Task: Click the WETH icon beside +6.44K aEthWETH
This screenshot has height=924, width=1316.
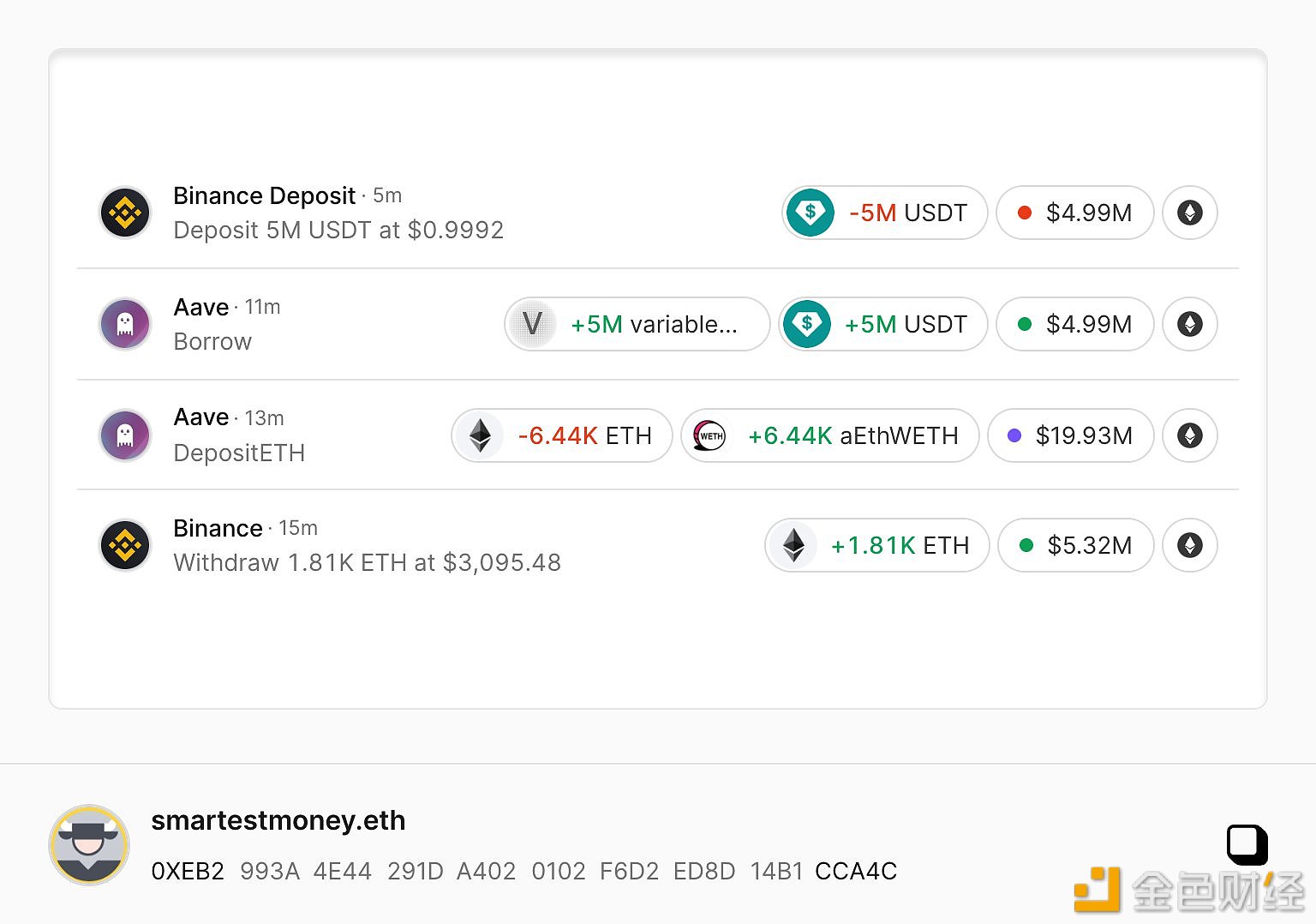Action: coord(709,435)
